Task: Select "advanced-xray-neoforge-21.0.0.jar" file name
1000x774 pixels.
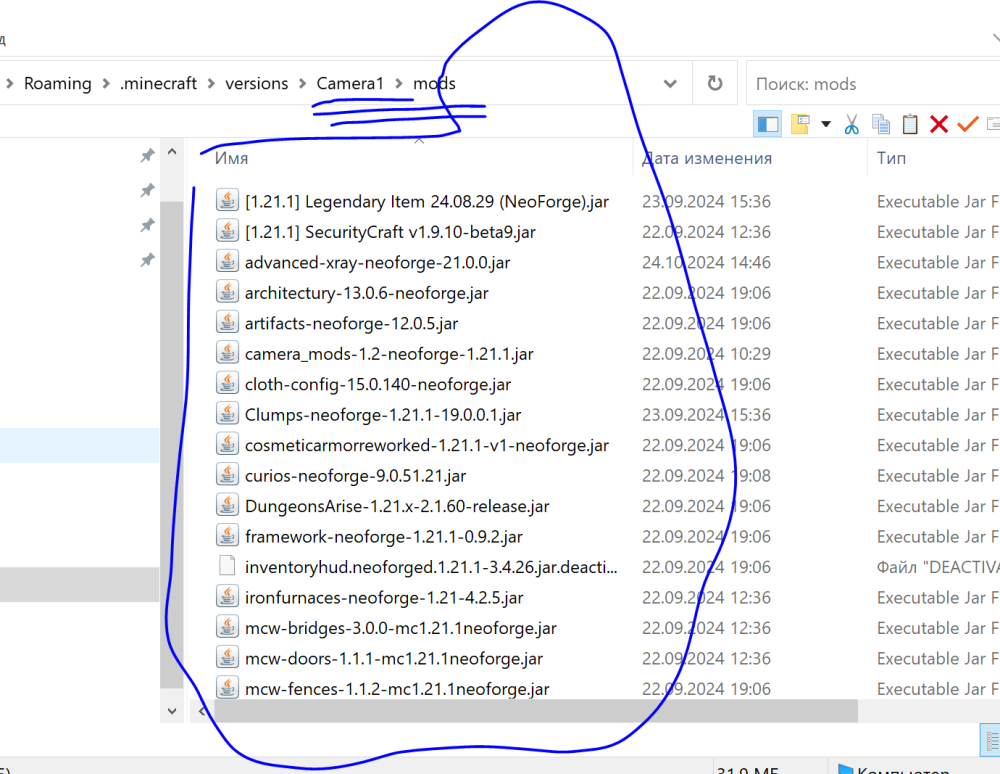Action: tap(378, 263)
